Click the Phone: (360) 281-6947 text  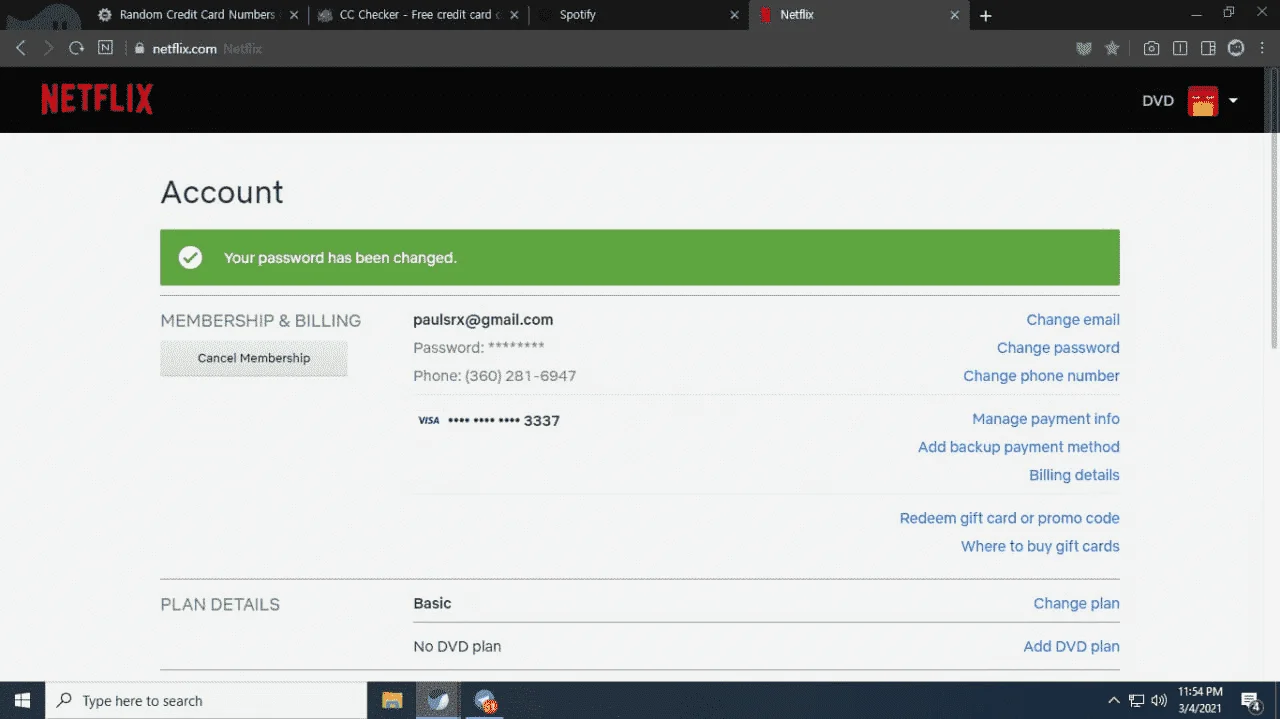click(x=494, y=376)
